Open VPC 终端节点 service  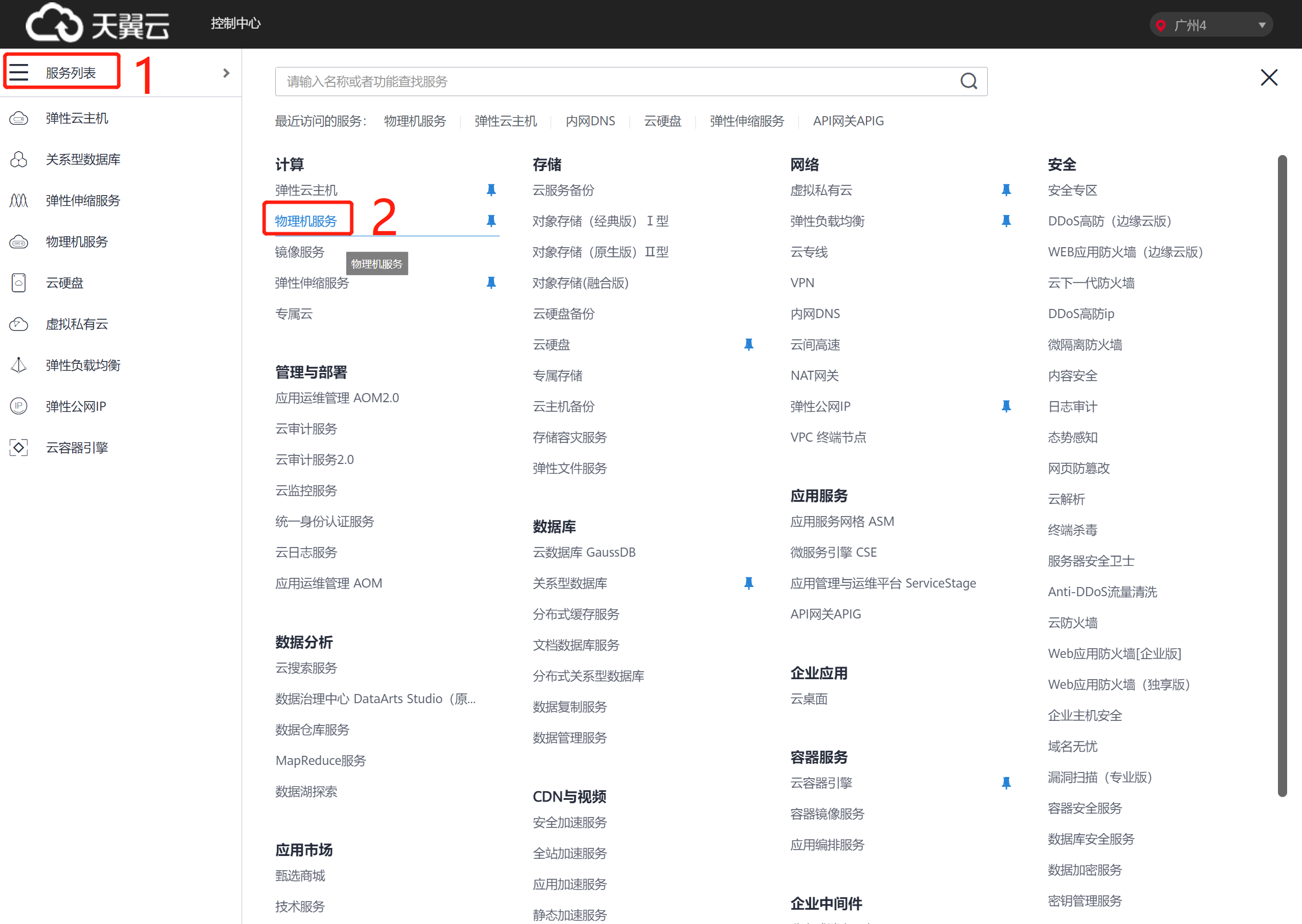click(x=828, y=437)
